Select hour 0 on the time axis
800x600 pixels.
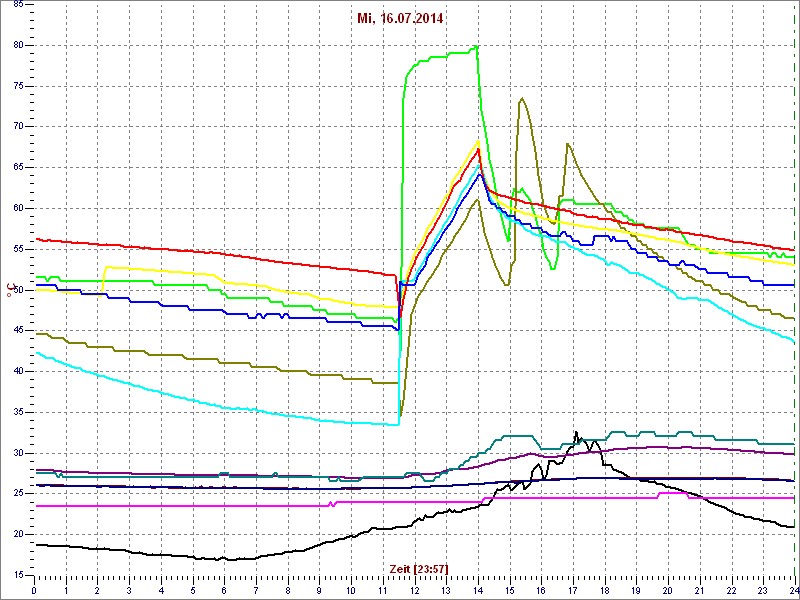coord(35,590)
